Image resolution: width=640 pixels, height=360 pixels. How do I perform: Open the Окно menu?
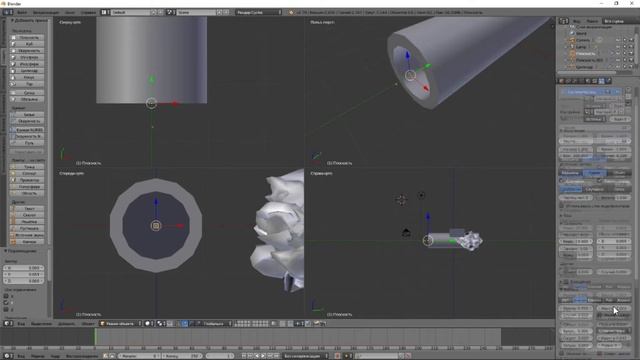click(x=70, y=12)
